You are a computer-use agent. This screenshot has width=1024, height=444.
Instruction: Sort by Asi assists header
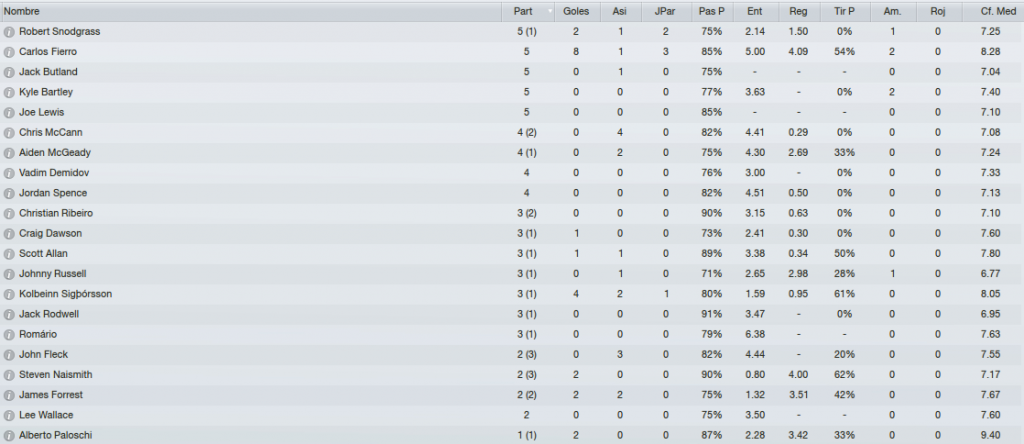click(x=619, y=11)
